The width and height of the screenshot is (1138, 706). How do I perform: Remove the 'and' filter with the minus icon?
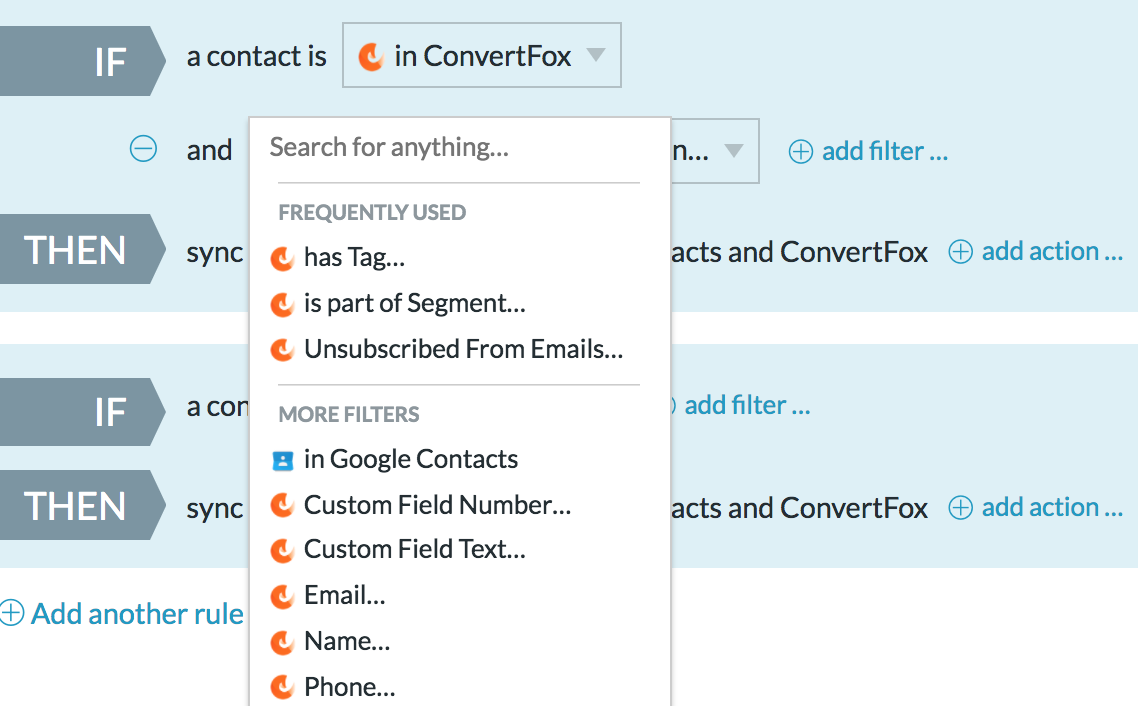(143, 149)
